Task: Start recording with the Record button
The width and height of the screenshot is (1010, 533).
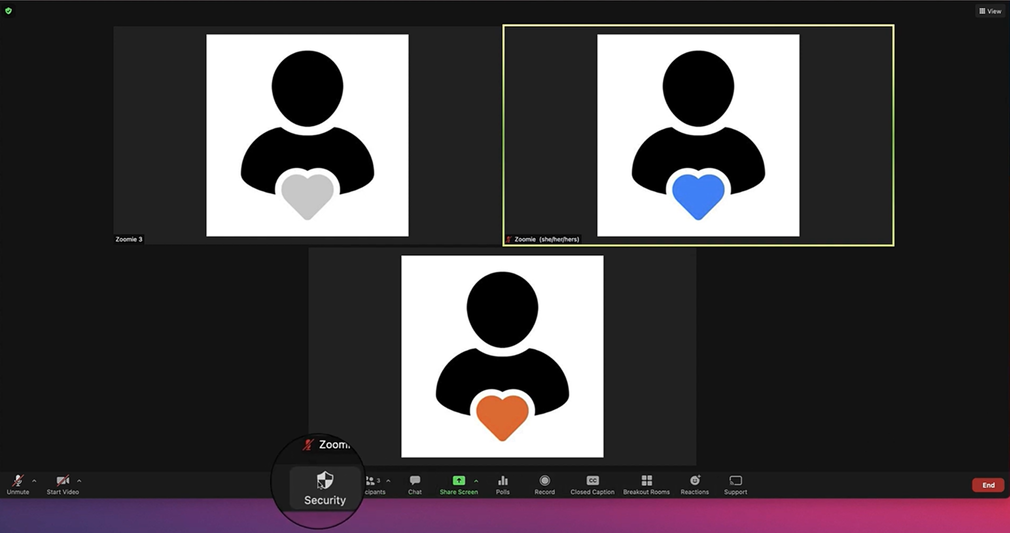Action: coord(545,484)
